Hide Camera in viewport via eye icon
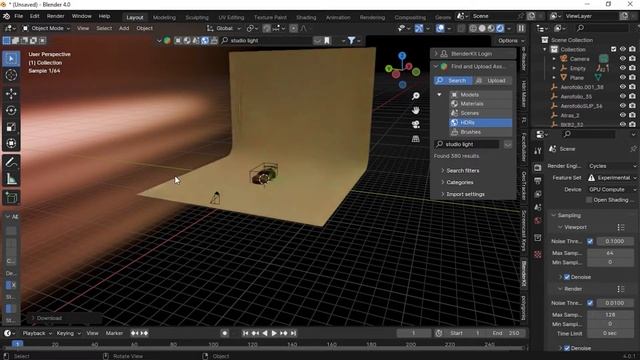Screen dimensions: 640x360 [622, 59]
